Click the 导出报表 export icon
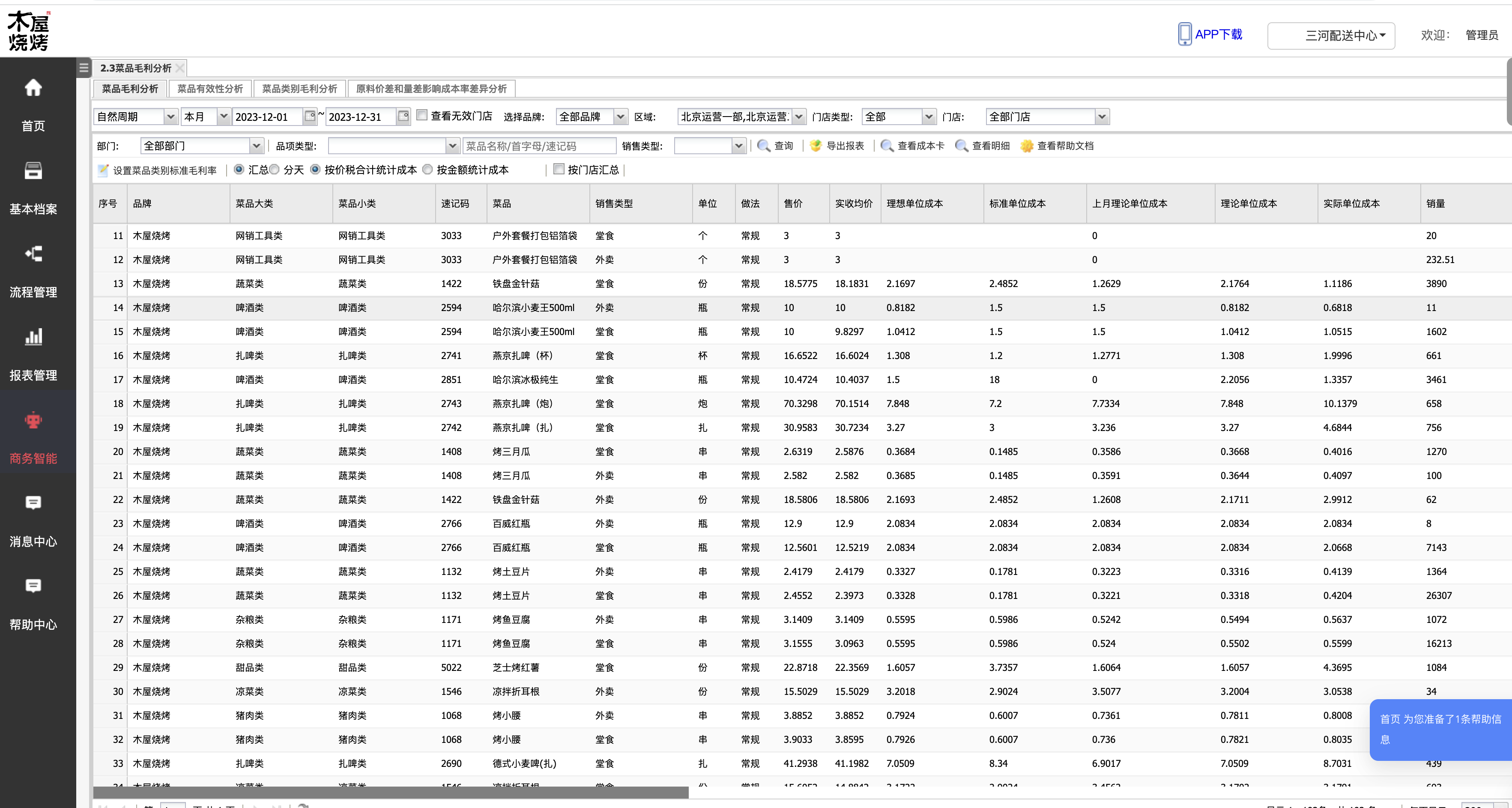The height and width of the screenshot is (808, 1512). point(815,146)
